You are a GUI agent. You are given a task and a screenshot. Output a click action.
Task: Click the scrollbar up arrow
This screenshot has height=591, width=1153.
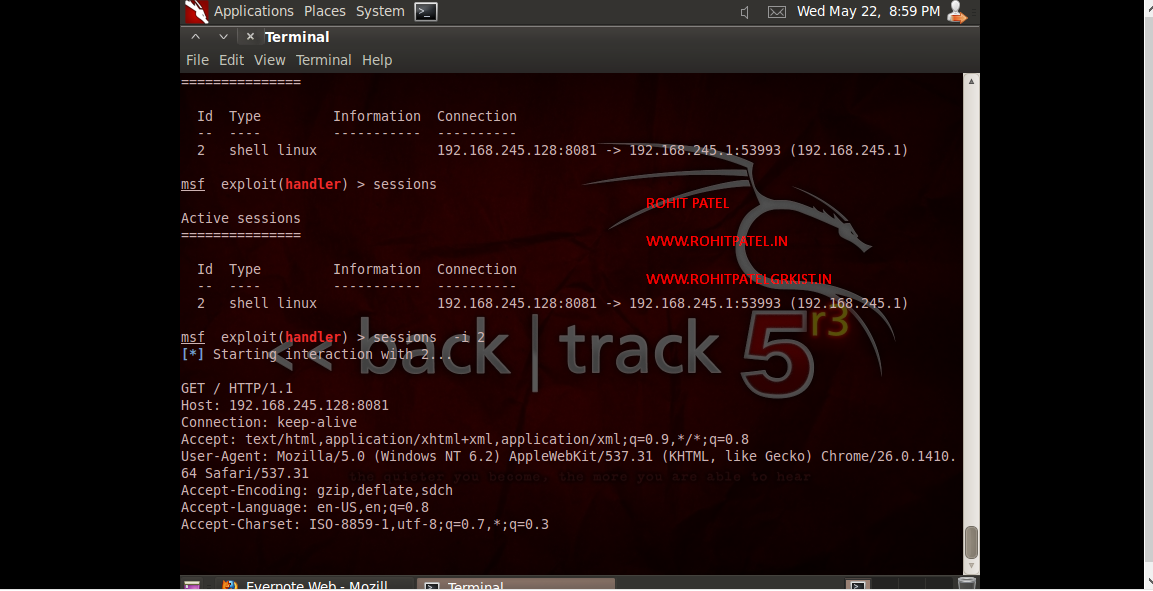coord(971,81)
